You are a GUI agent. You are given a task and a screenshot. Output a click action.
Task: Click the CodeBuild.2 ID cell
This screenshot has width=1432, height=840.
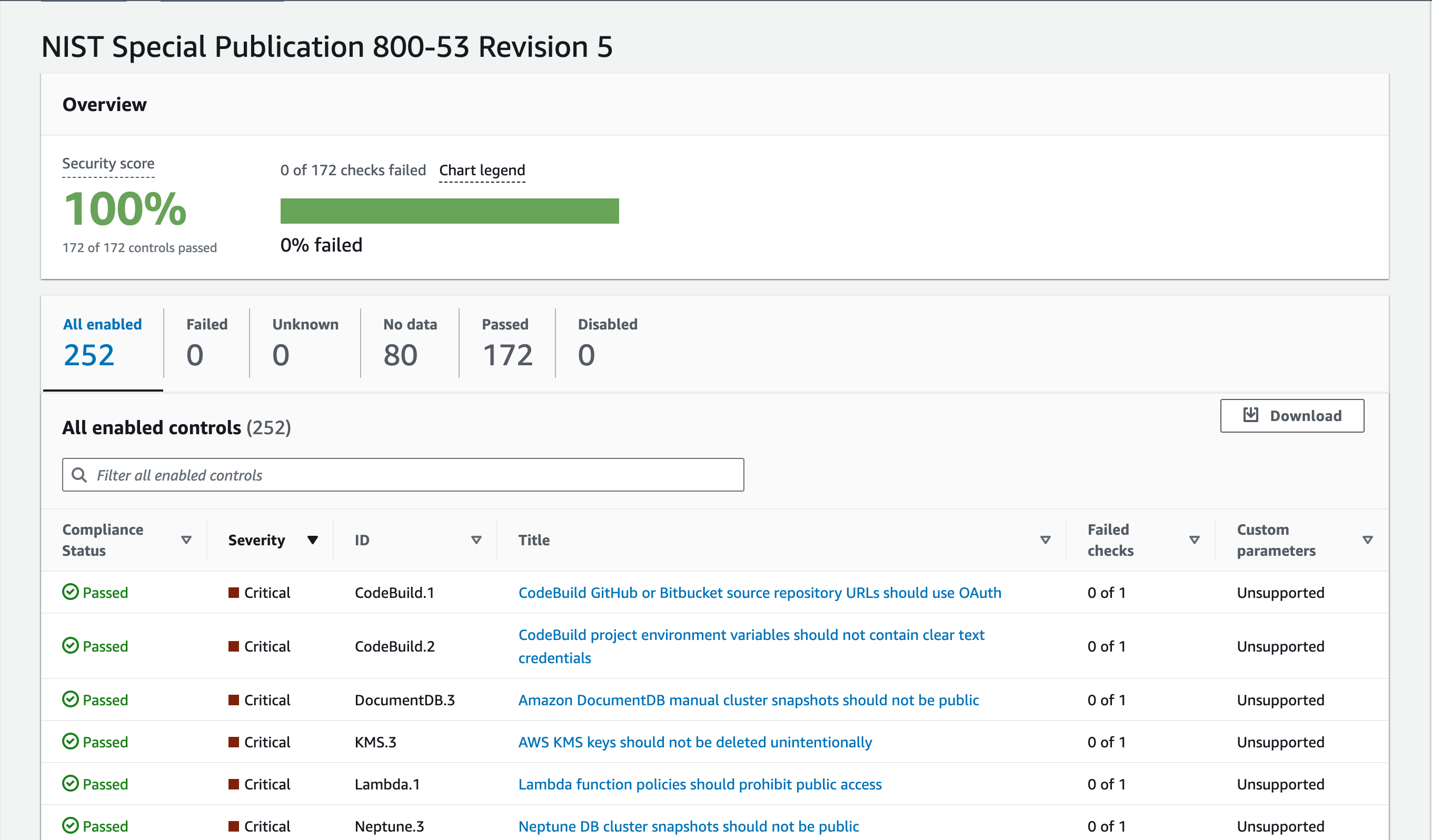394,646
